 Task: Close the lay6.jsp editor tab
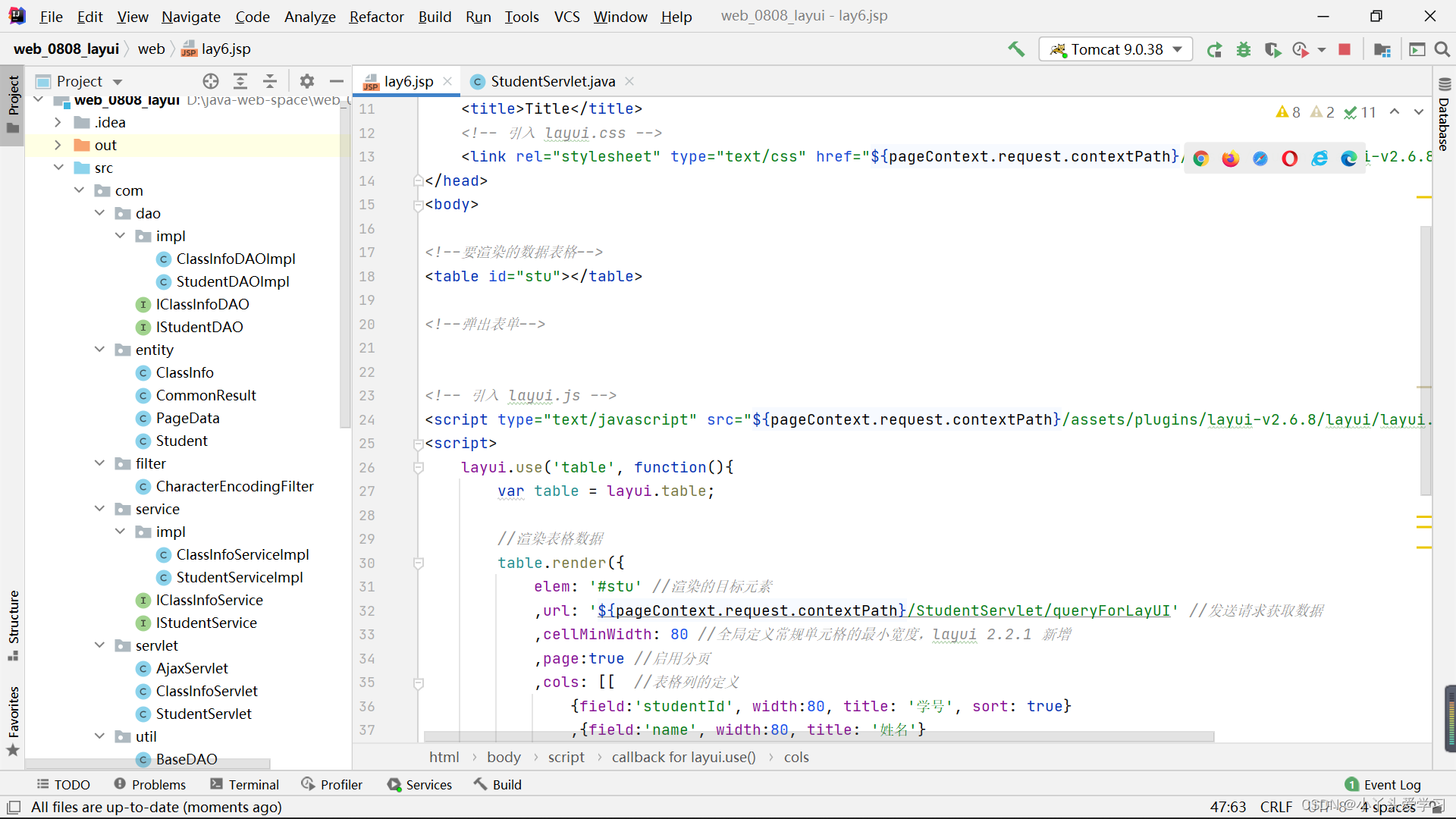click(x=447, y=81)
